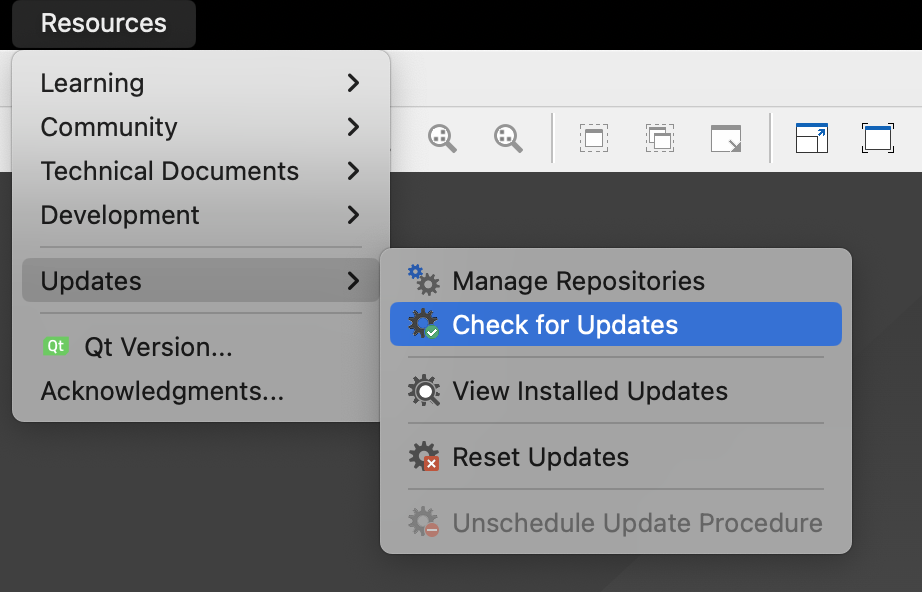Screen dimensions: 922x592
Task: Choose Reset Updates from the submenu
Action: point(540,457)
